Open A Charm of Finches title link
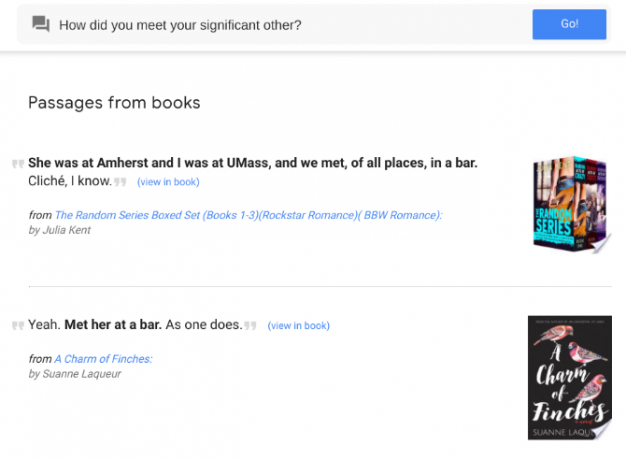 click(x=103, y=359)
